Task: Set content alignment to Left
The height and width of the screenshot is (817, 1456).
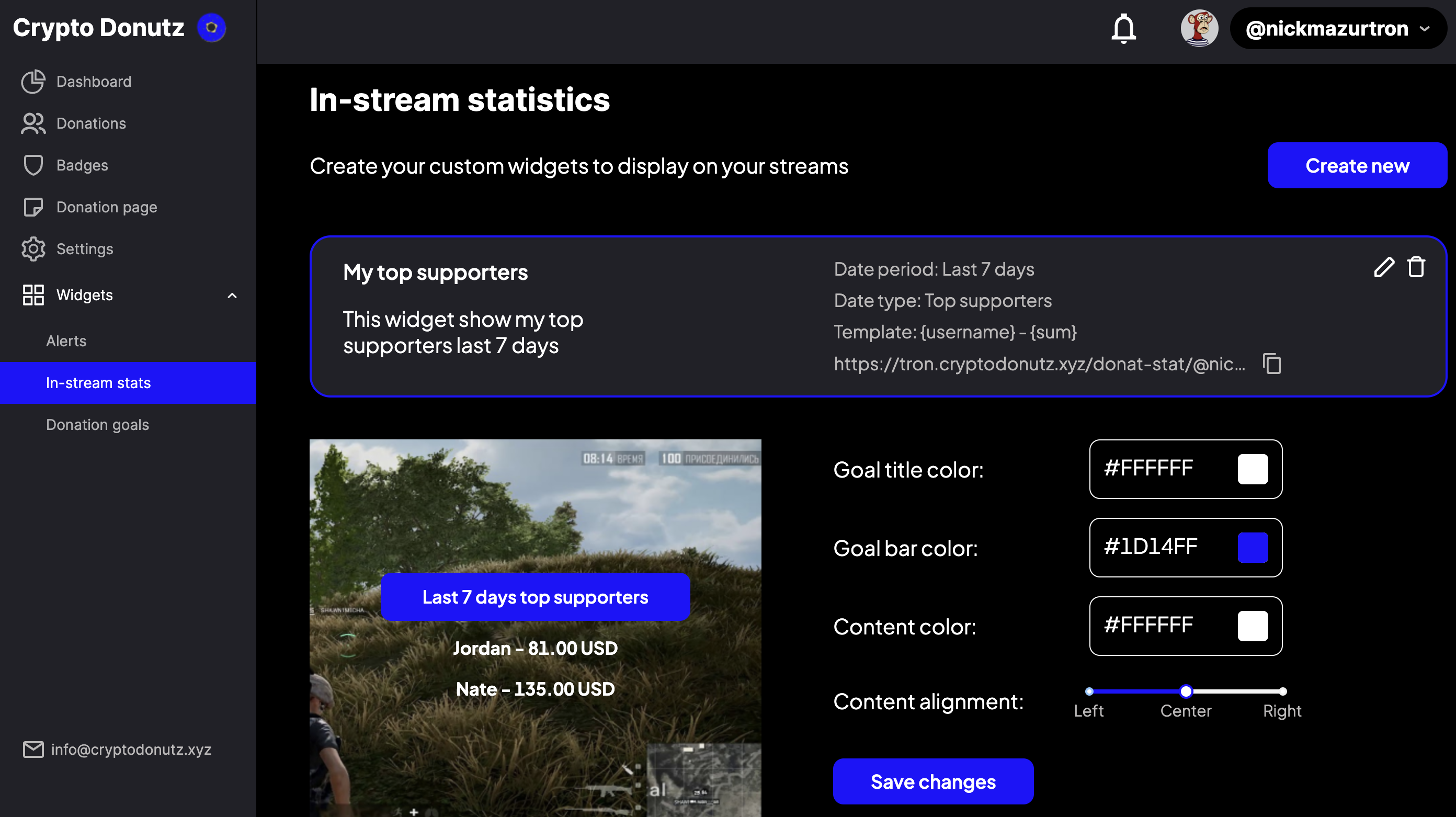Action: click(1089, 691)
